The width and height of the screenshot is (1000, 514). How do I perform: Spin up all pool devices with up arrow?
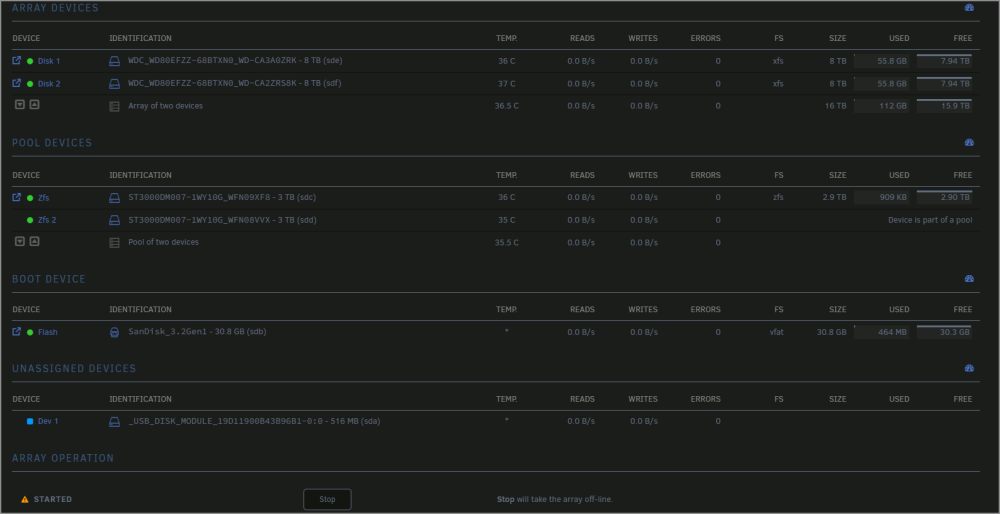pyautogui.click(x=34, y=241)
